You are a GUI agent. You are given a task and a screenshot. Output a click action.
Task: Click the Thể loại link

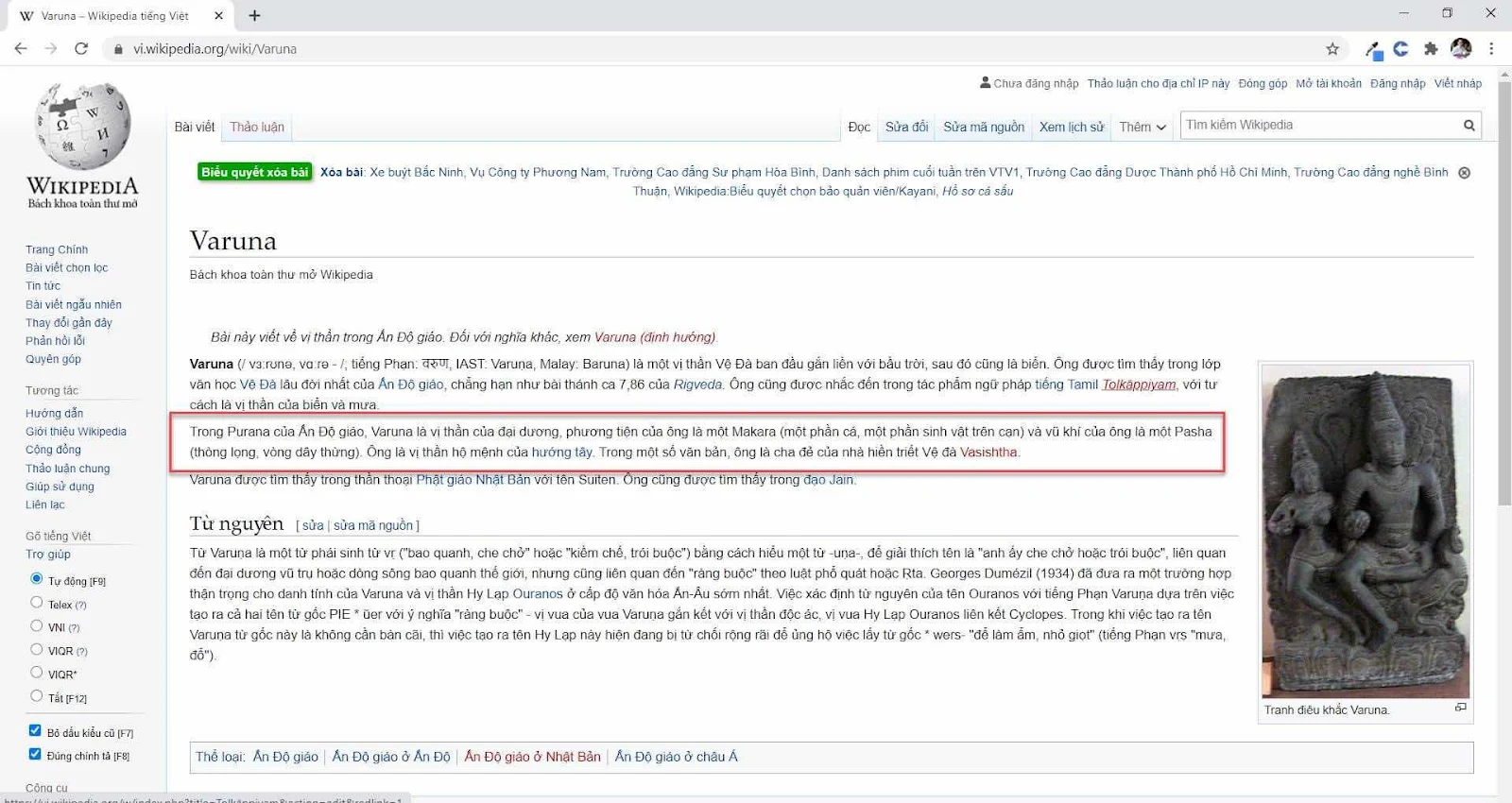pos(219,757)
